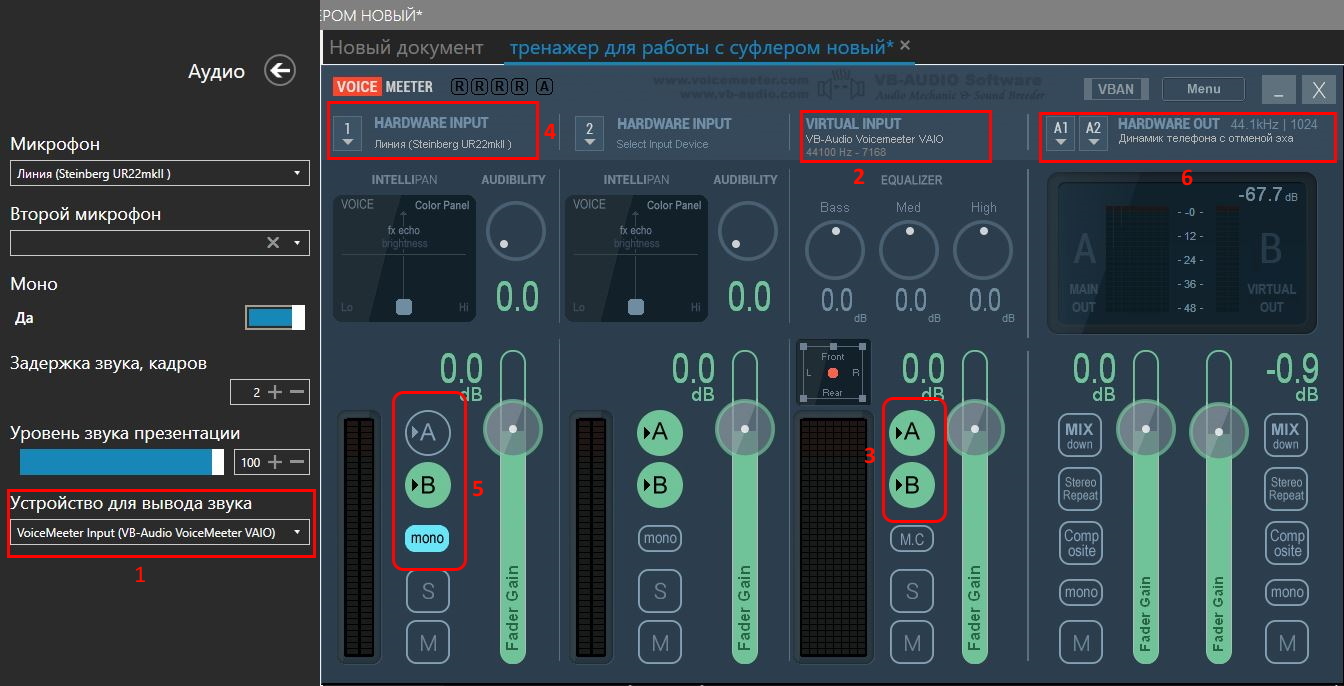
Task: Adjust the Med equalizer knob
Action: tap(909, 249)
